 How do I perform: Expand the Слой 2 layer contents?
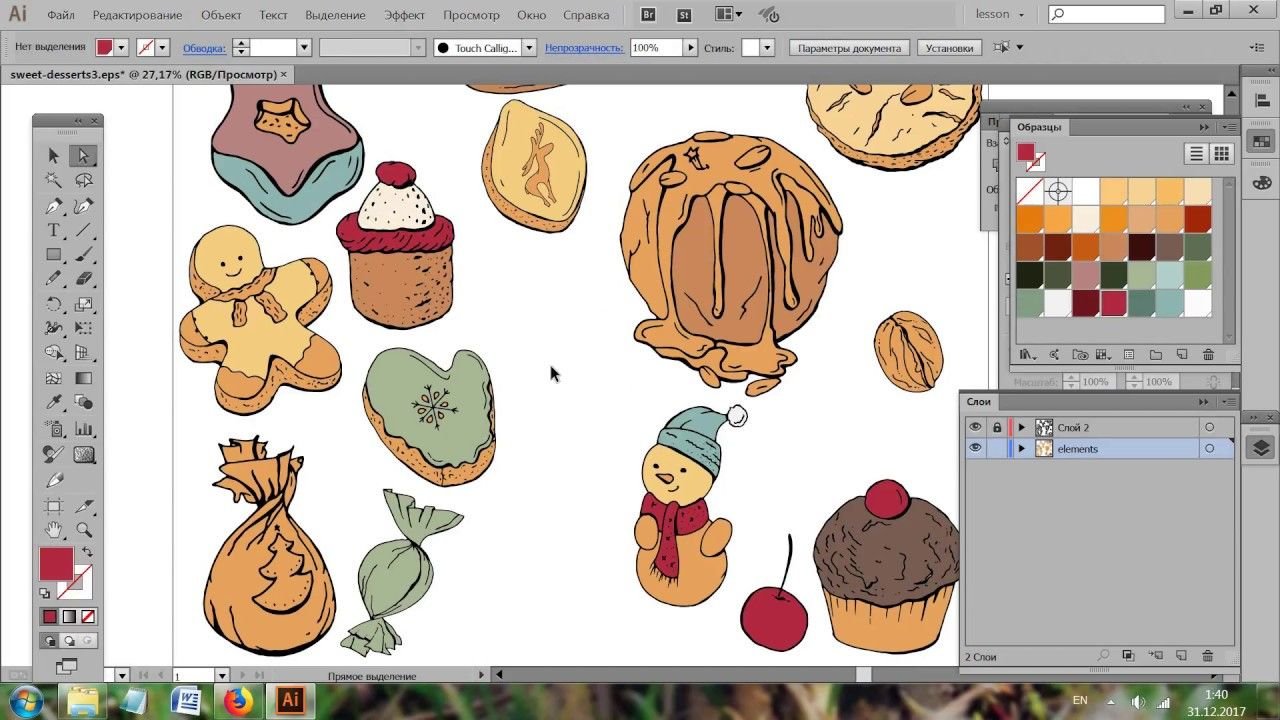1021,427
